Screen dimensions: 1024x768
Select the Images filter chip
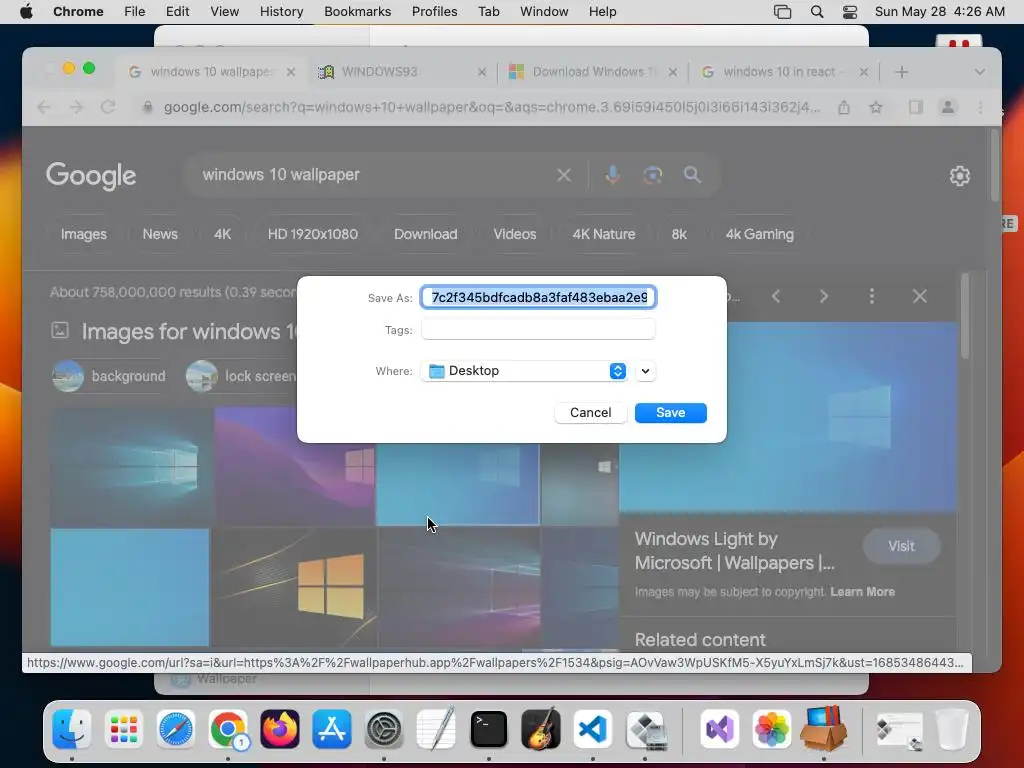pyautogui.click(x=84, y=234)
